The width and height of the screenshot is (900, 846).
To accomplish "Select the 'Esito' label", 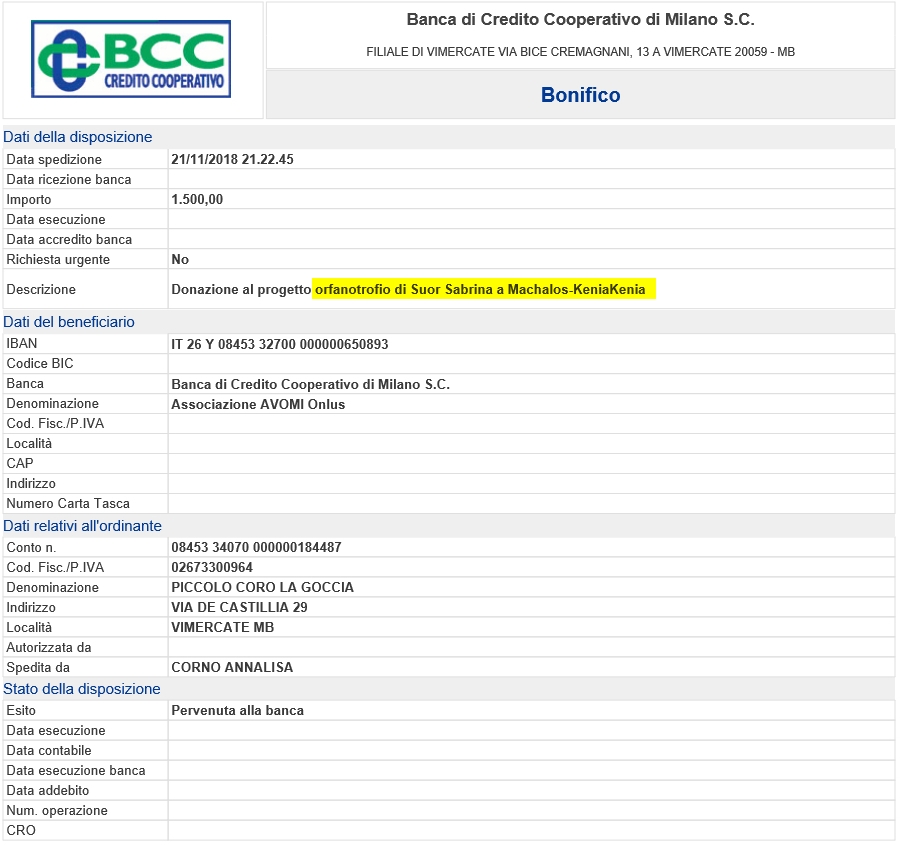I will point(21,711).
